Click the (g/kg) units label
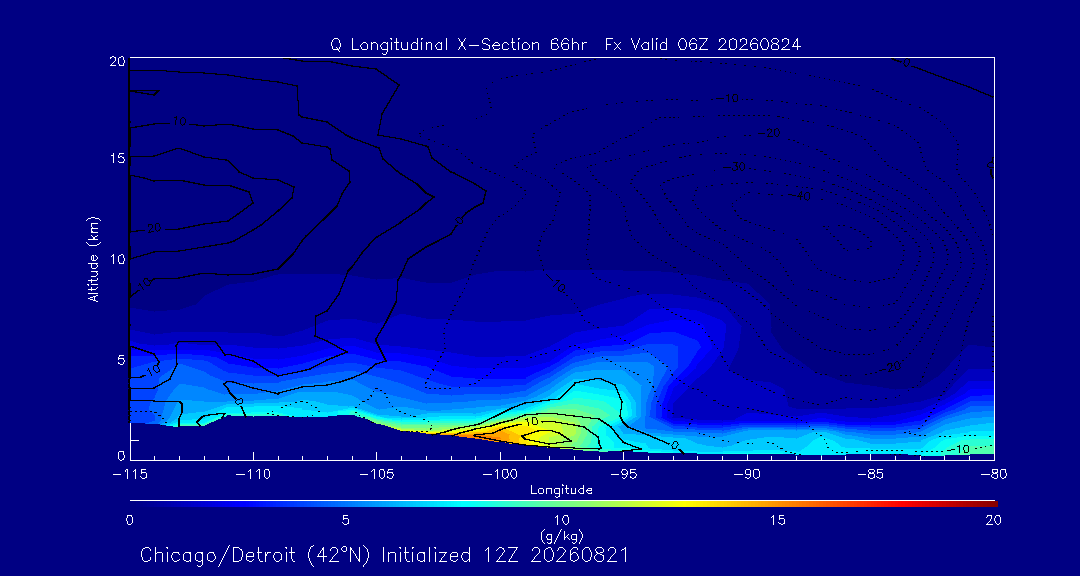1080x576 pixels. coord(561,533)
